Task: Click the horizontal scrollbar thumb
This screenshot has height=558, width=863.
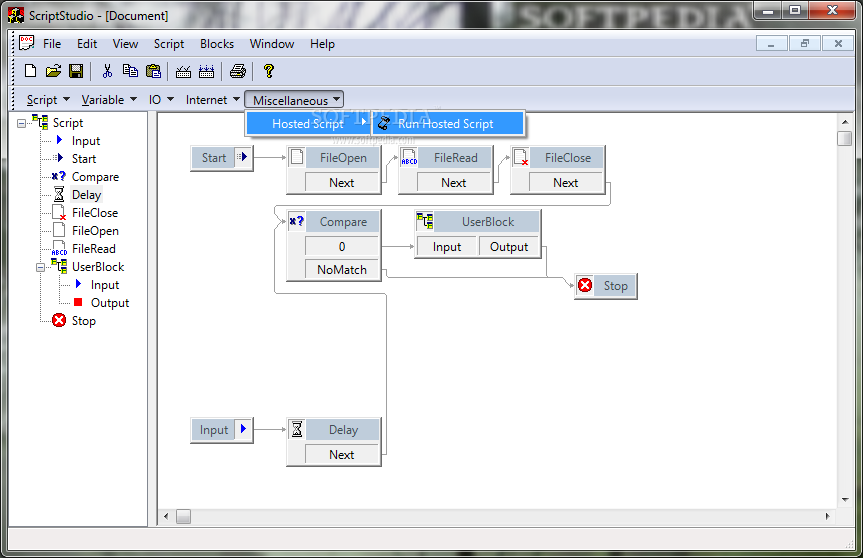Action: click(x=183, y=516)
